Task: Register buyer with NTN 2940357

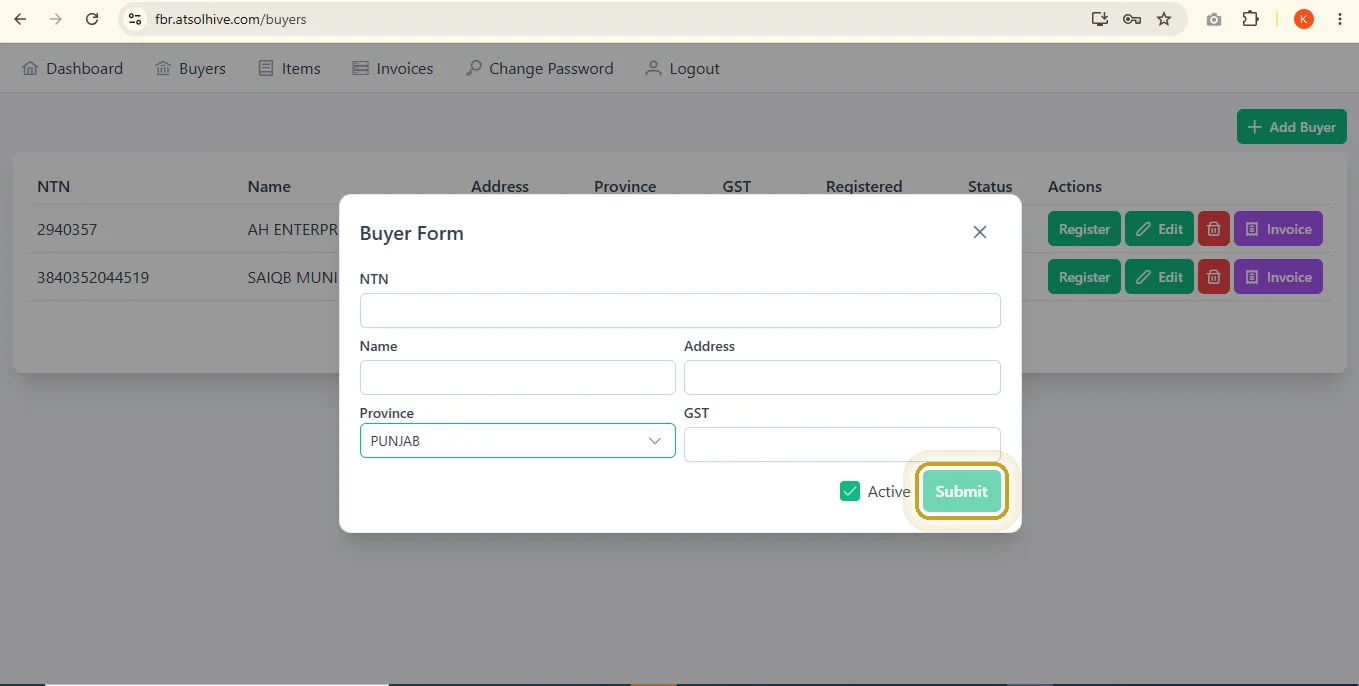Action: (1084, 229)
